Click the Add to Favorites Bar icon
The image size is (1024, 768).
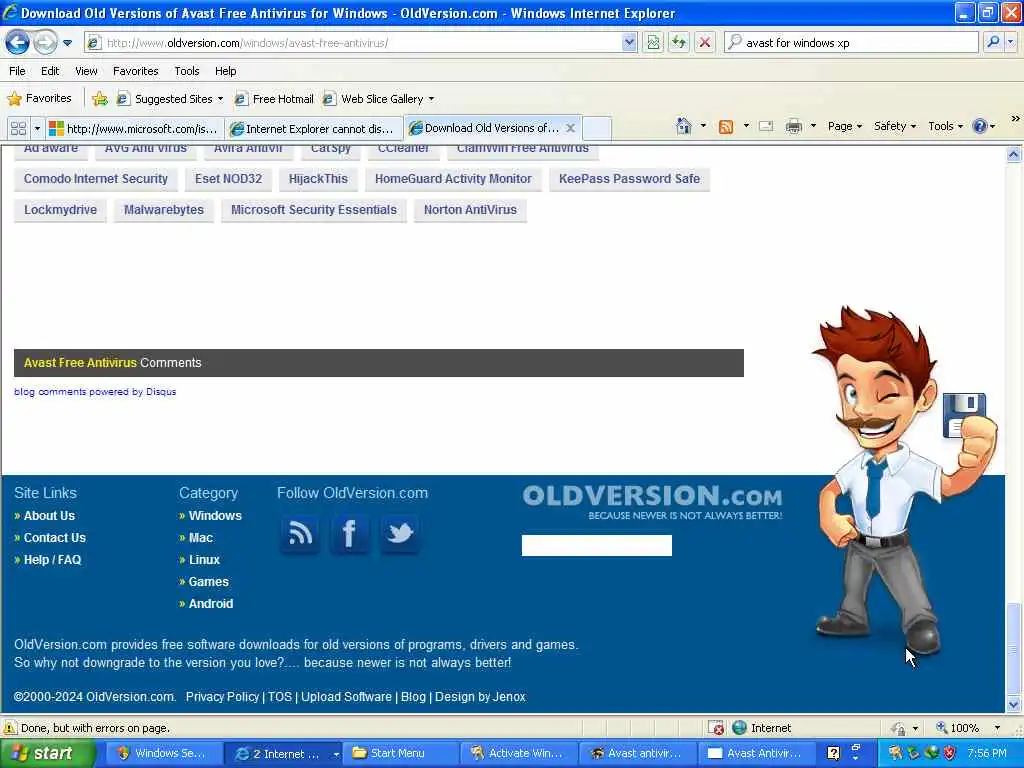click(100, 99)
